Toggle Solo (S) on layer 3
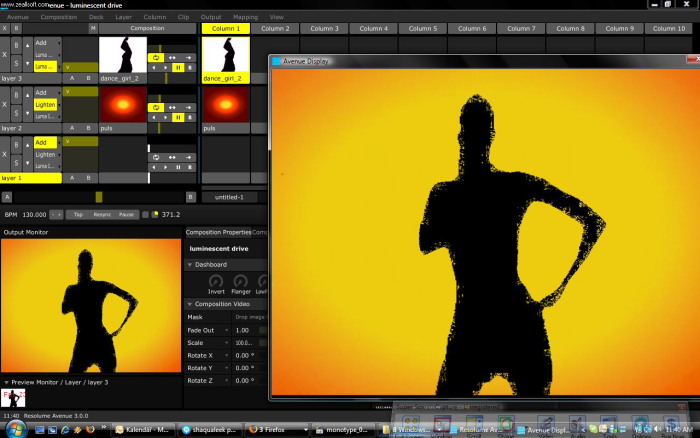 [16, 63]
